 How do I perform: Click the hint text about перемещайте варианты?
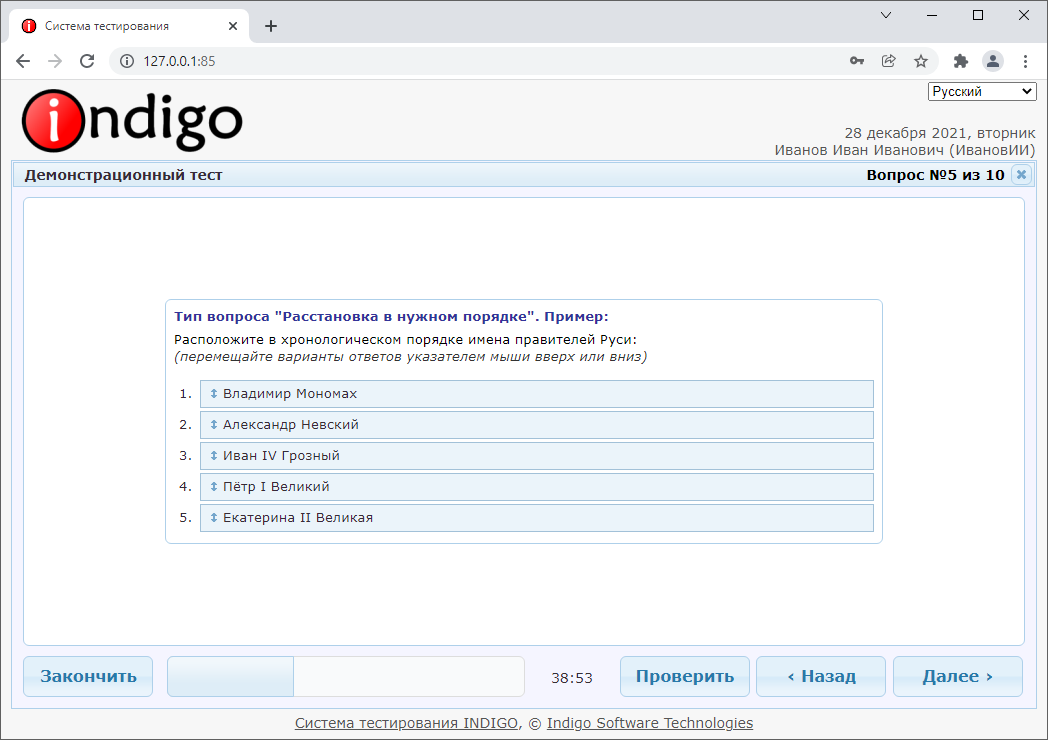coord(410,356)
